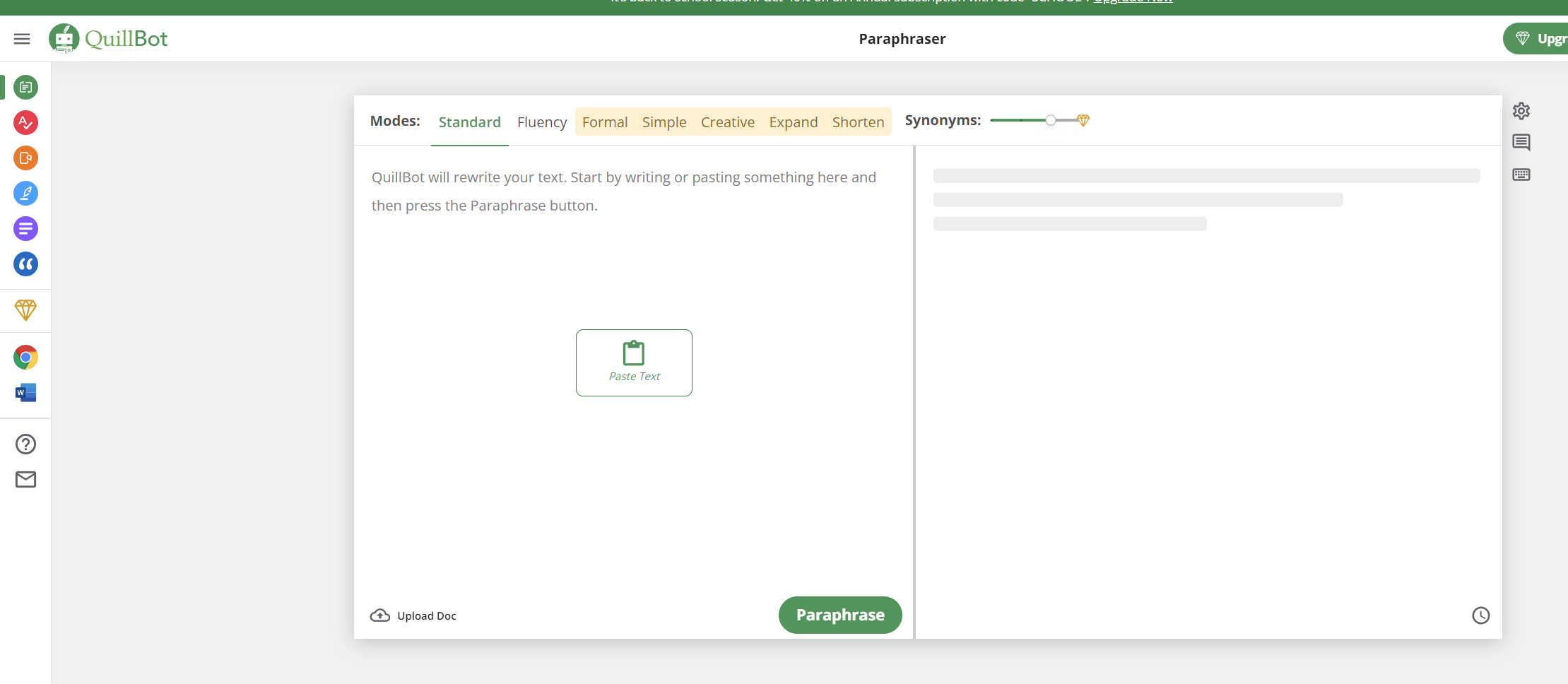Click the Paraphrase button

coord(840,615)
